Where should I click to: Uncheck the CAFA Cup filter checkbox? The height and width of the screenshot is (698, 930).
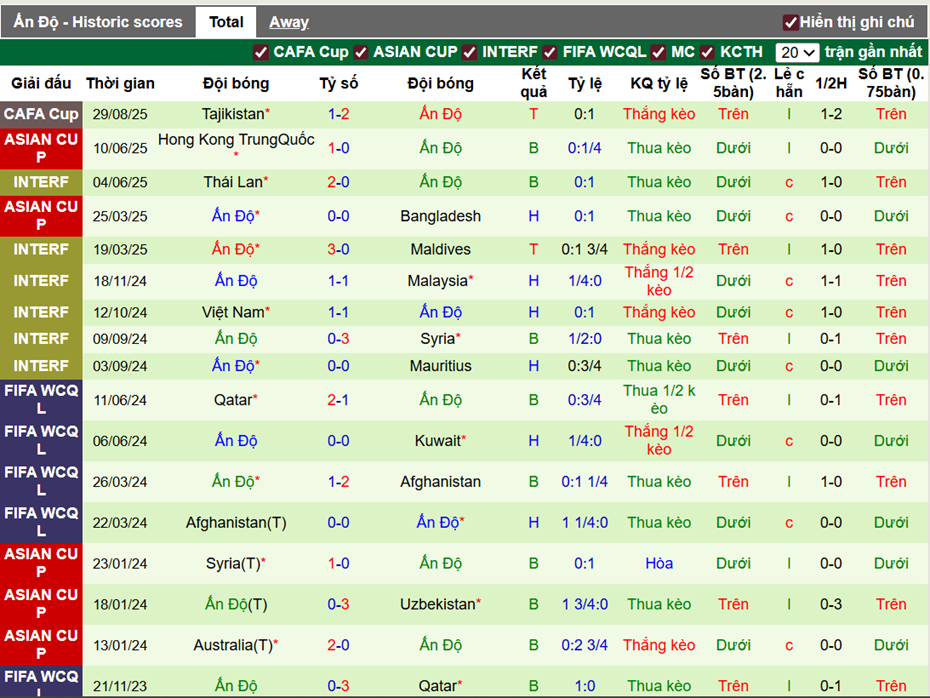click(x=260, y=52)
